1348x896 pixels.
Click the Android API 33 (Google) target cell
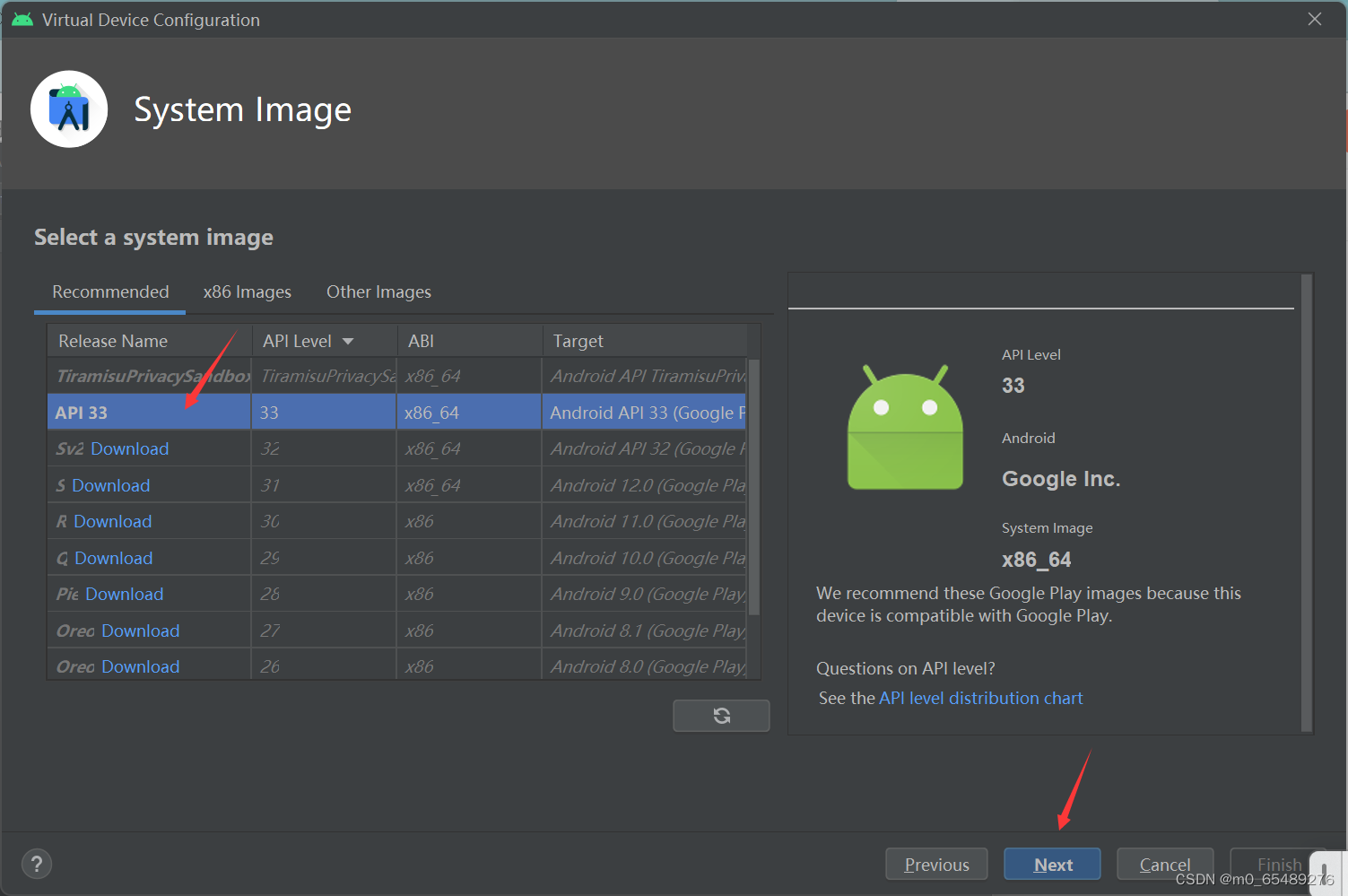pos(645,413)
